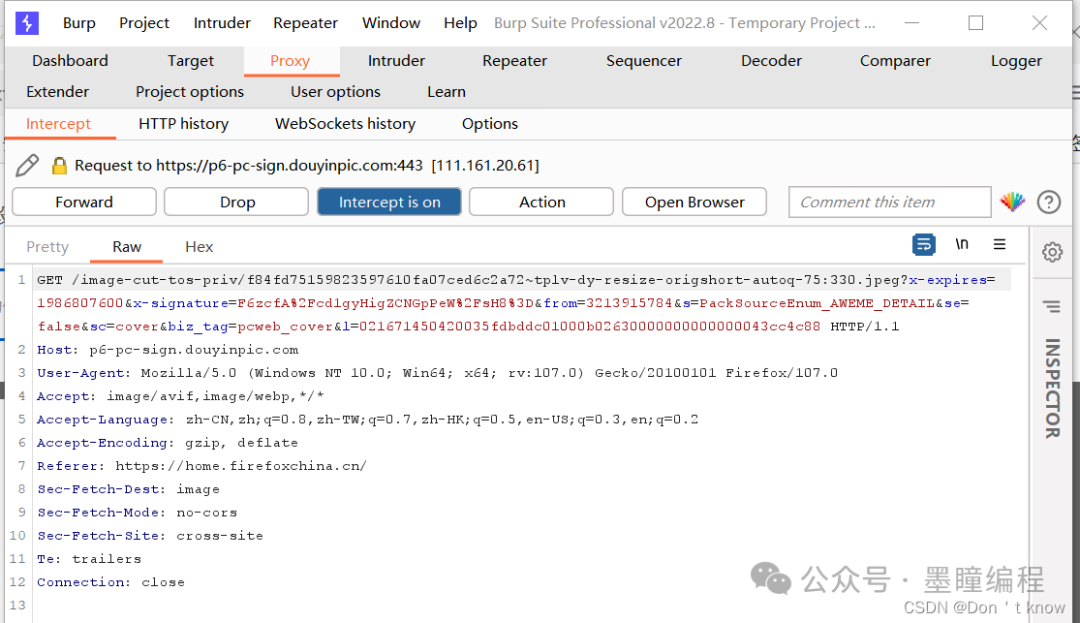Click the Sec-Fetch-Dest header line
The height and width of the screenshot is (623, 1080).
(128, 489)
